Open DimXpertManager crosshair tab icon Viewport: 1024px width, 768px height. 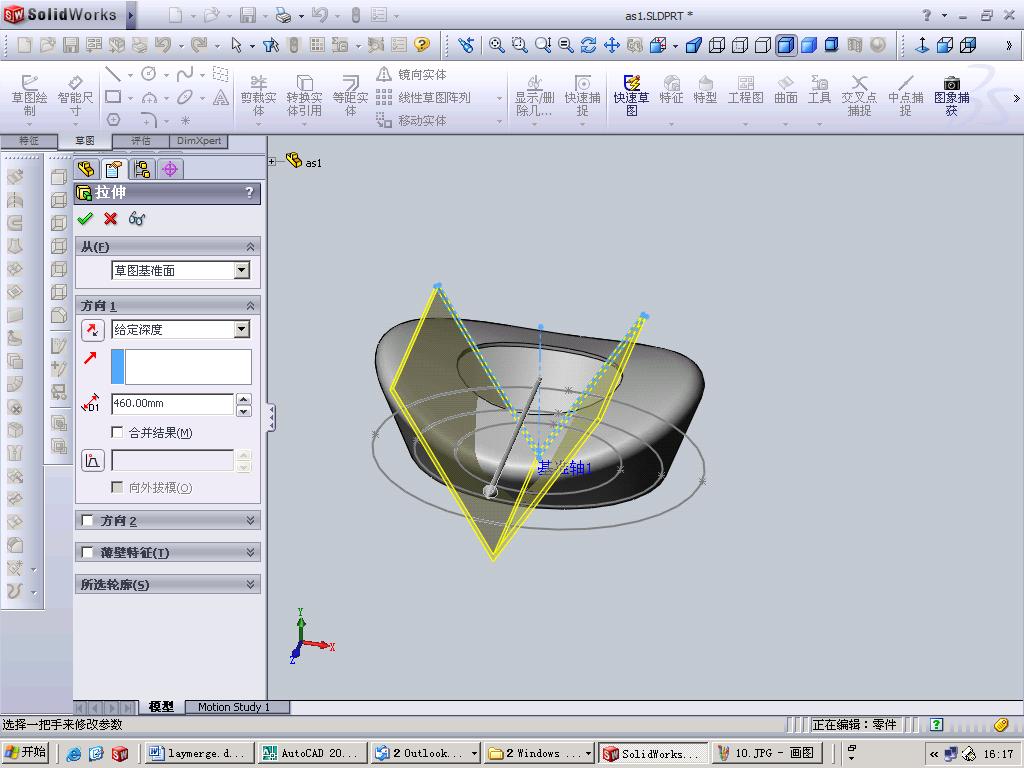click(170, 170)
